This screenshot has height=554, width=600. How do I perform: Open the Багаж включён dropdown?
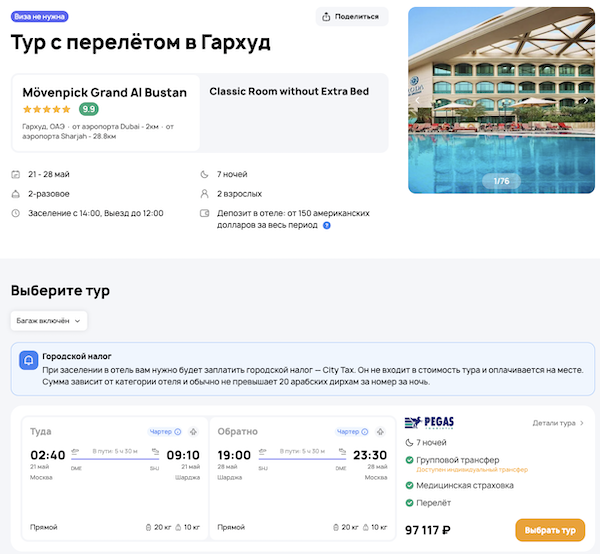pyautogui.click(x=49, y=321)
